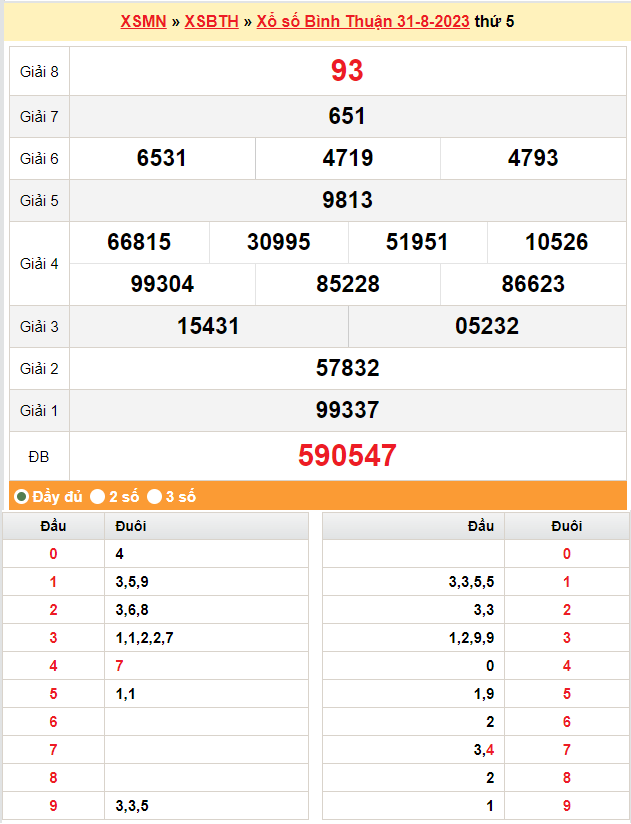Click the Giải 7 result 651
The height and width of the screenshot is (824, 631).
[x=347, y=116]
